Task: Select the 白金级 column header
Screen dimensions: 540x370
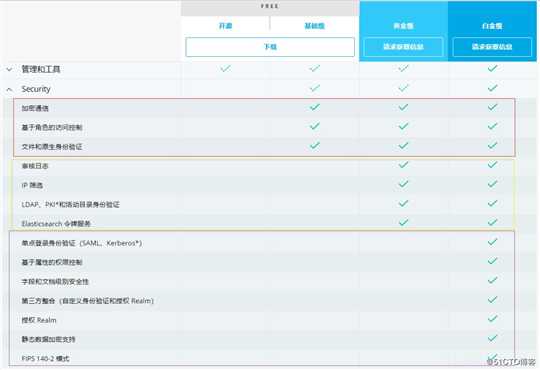Action: click(x=492, y=26)
